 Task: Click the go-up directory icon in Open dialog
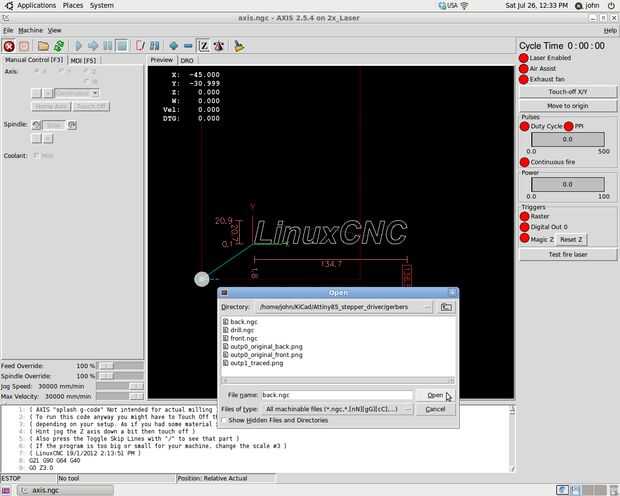[x=446, y=307]
